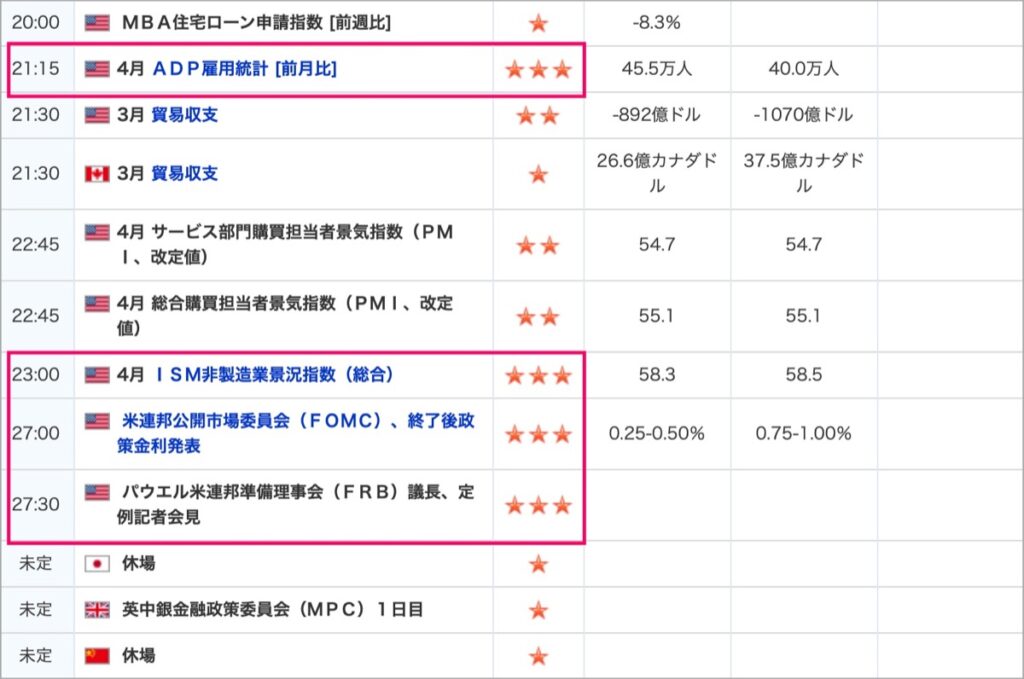The image size is (1024, 679).
Task: Click the US flag in the FOMC row
Action: pos(97,421)
